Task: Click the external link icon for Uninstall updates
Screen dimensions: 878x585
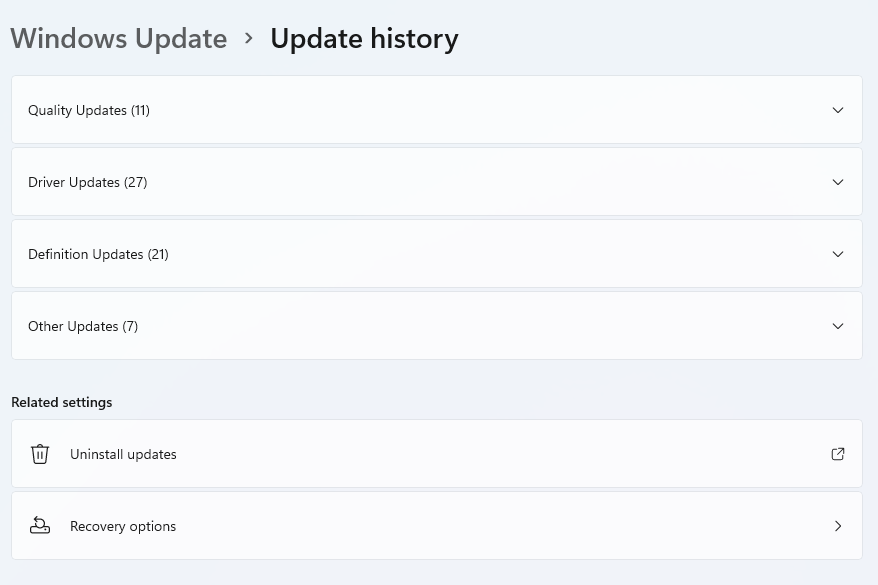Action: click(x=838, y=454)
